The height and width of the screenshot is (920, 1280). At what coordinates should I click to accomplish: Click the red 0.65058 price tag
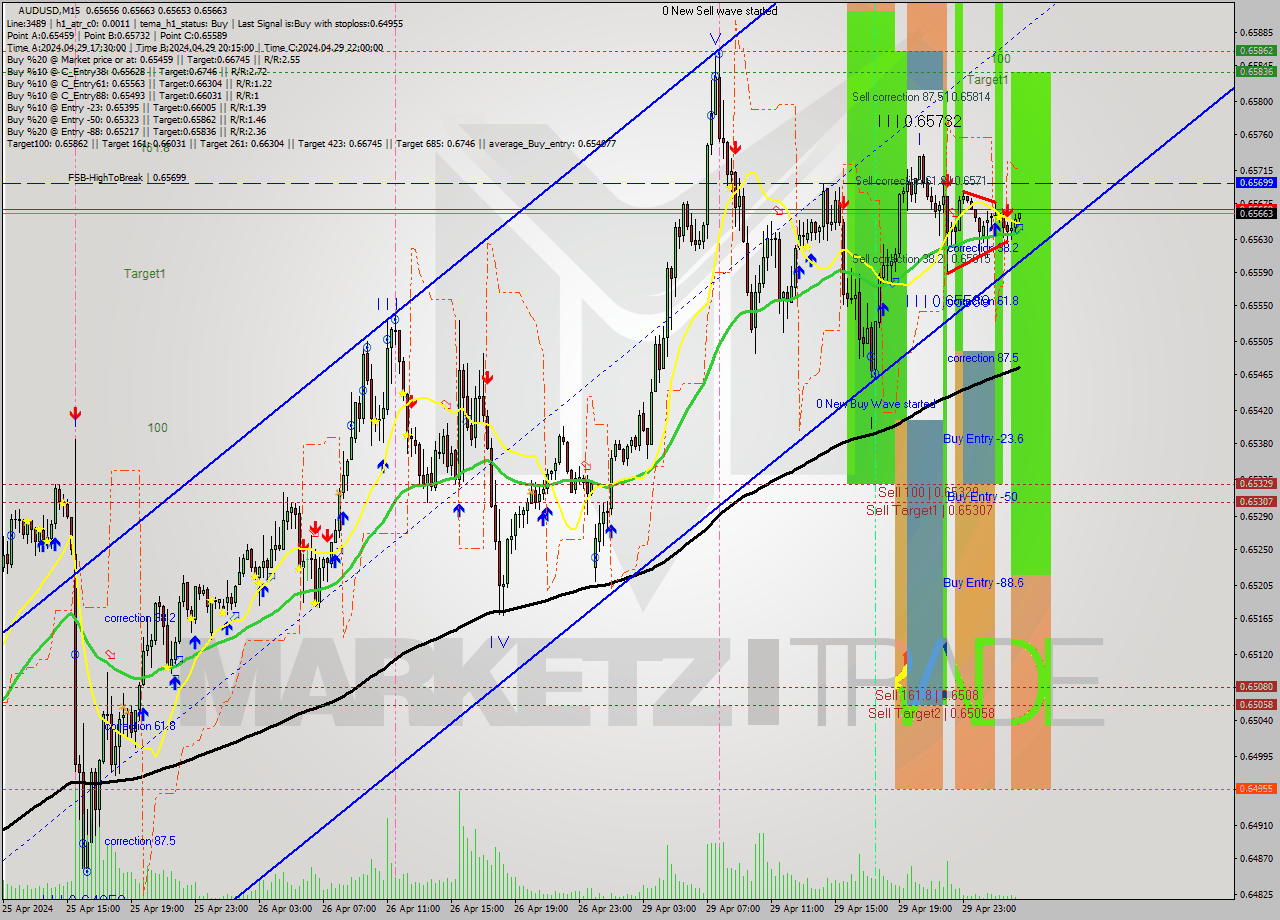point(1256,704)
